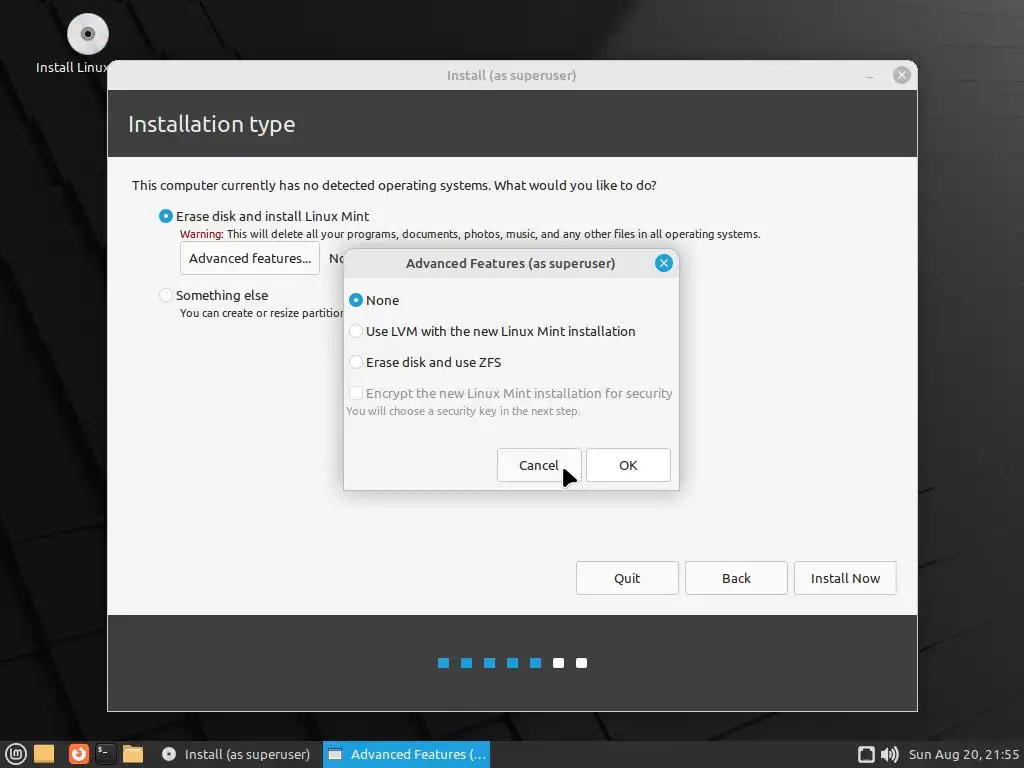
Task: Show desktop from the taskbar icon
Action: point(44,754)
